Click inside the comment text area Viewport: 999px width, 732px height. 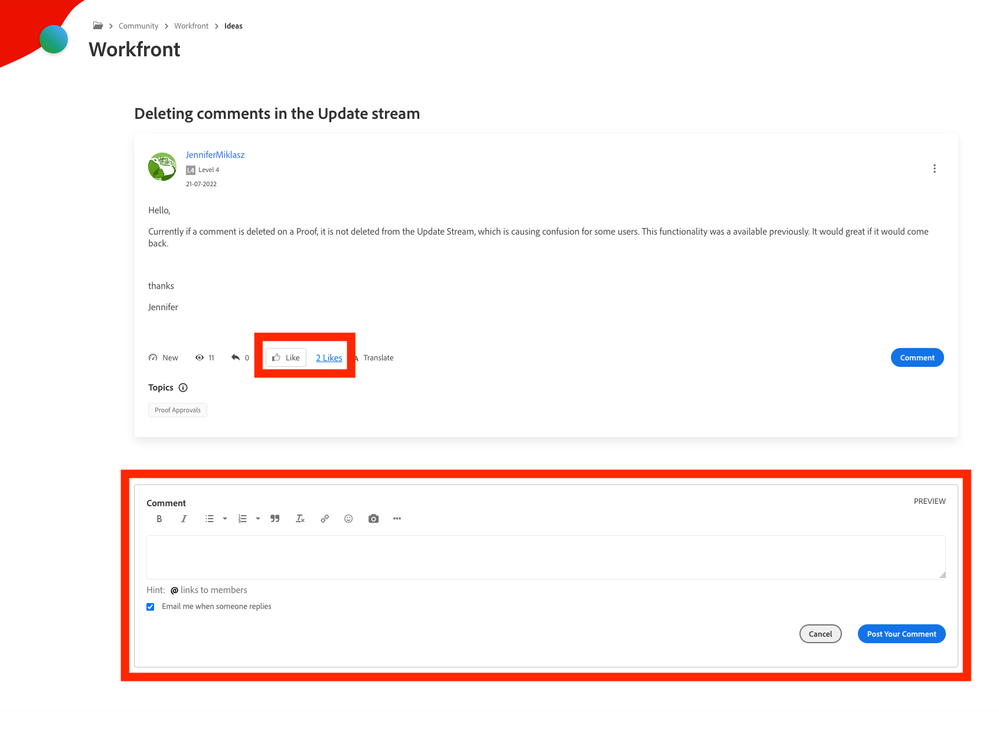click(545, 557)
